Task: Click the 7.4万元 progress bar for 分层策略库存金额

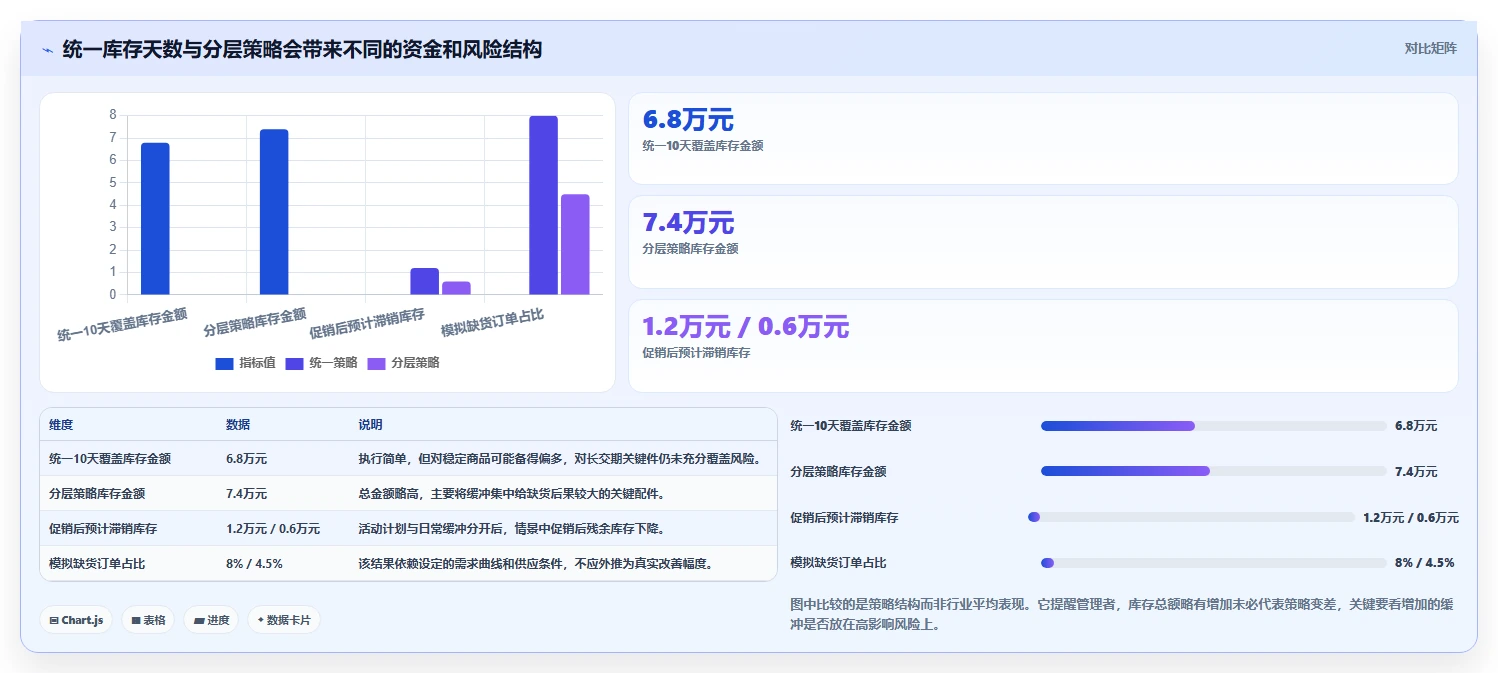Action: (x=1214, y=471)
